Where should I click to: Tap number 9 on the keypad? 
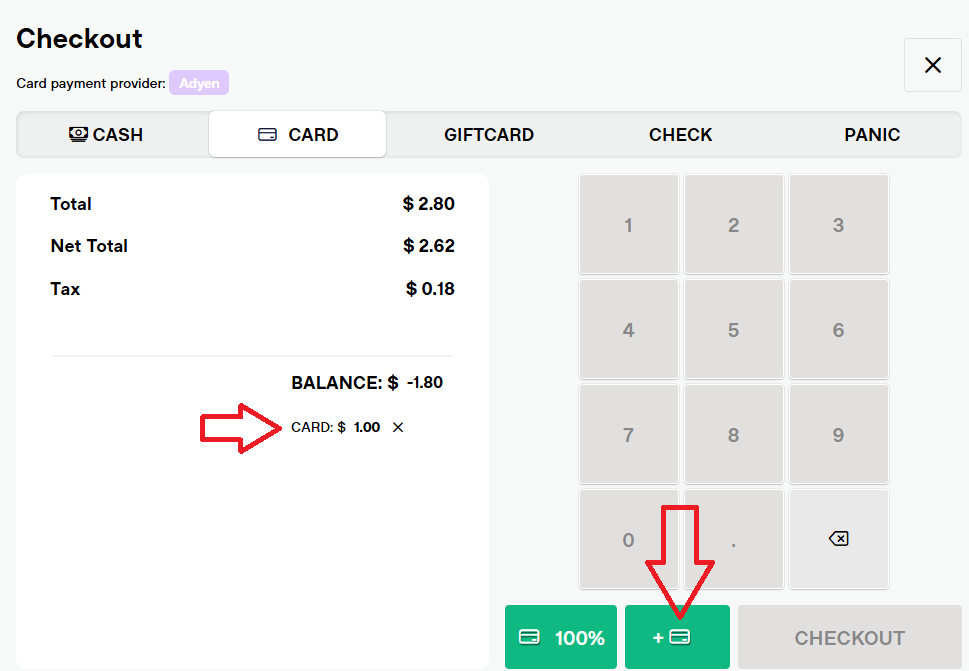coord(838,435)
